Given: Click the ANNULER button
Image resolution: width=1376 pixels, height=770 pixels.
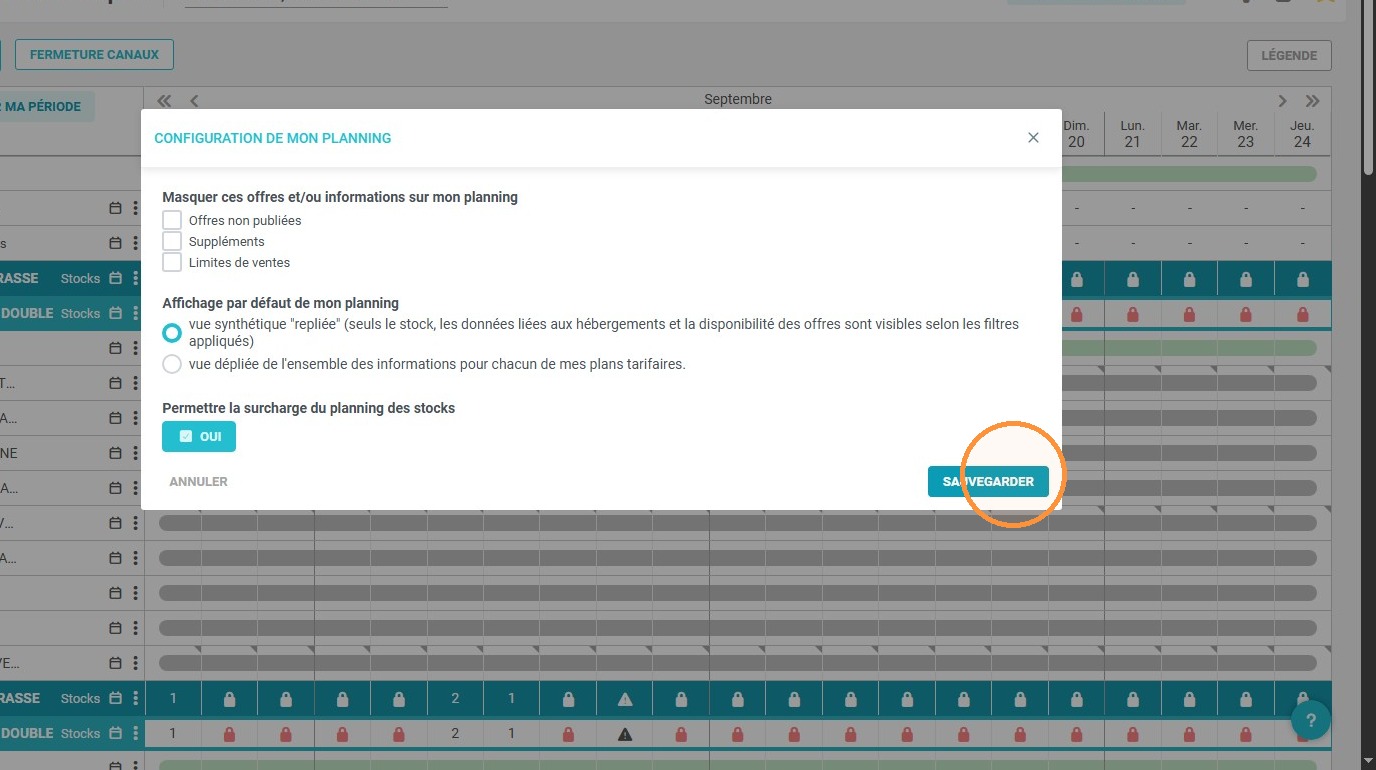Looking at the screenshot, I should (x=198, y=482).
